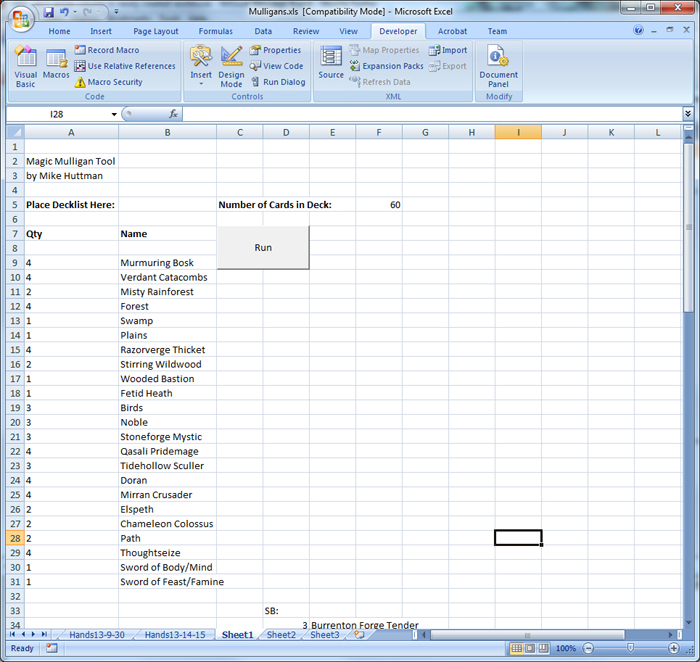Select all cells with corner button

click(x=15, y=132)
